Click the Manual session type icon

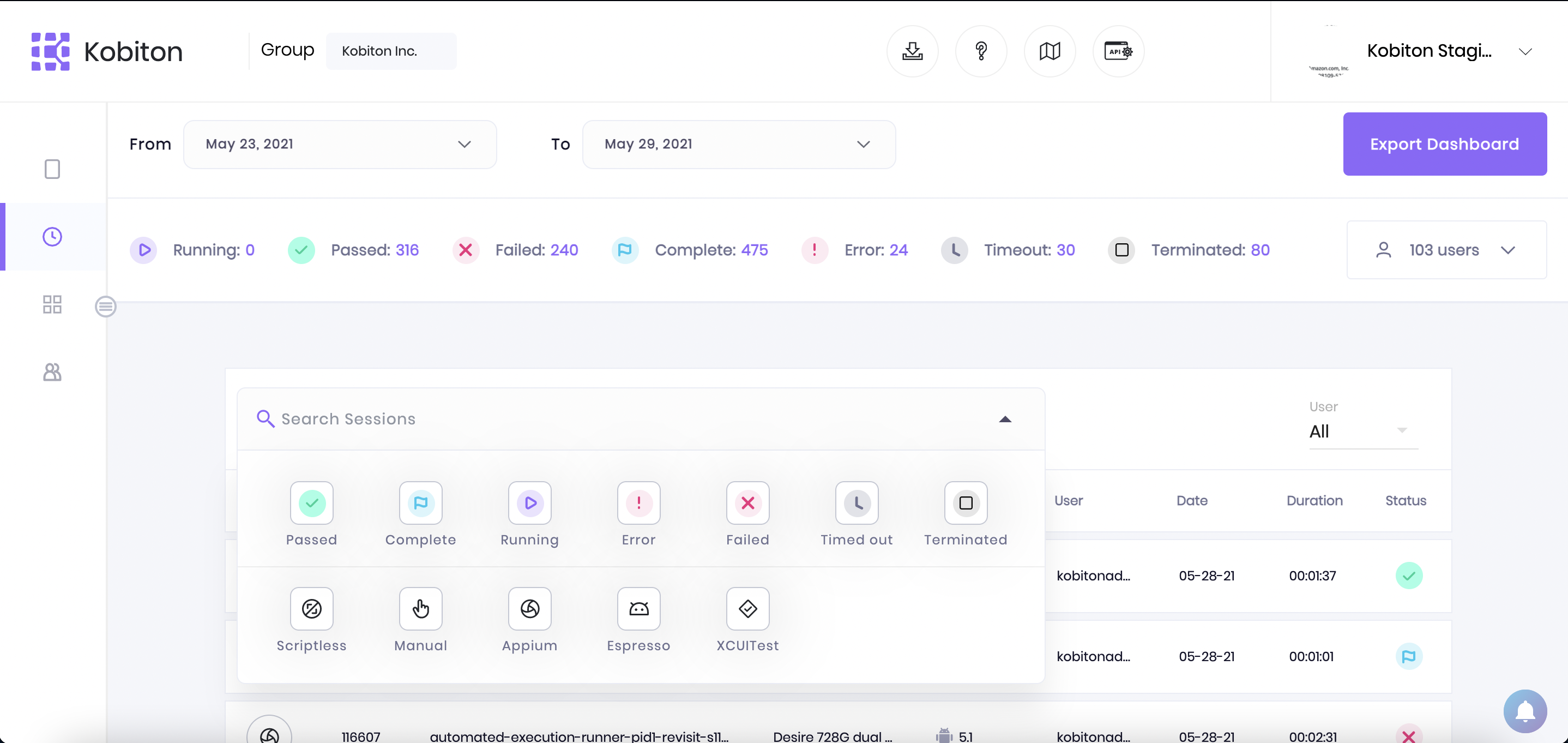coord(421,608)
